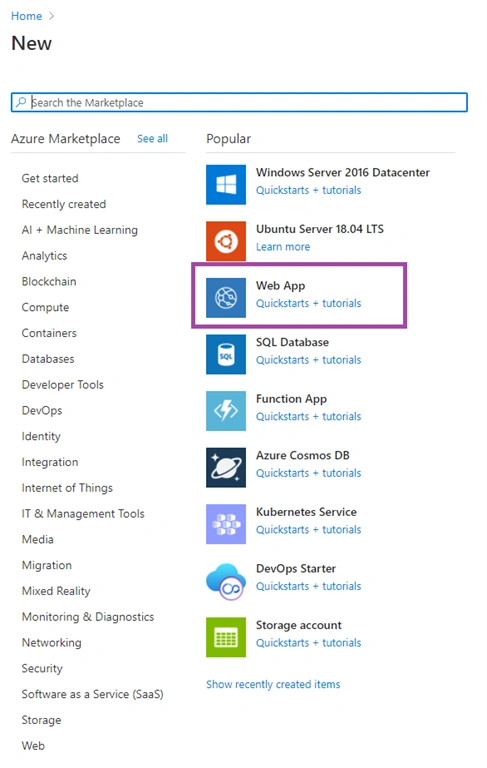This screenshot has height=768, width=487.
Task: Choose the Databases category
Action: 48,359
